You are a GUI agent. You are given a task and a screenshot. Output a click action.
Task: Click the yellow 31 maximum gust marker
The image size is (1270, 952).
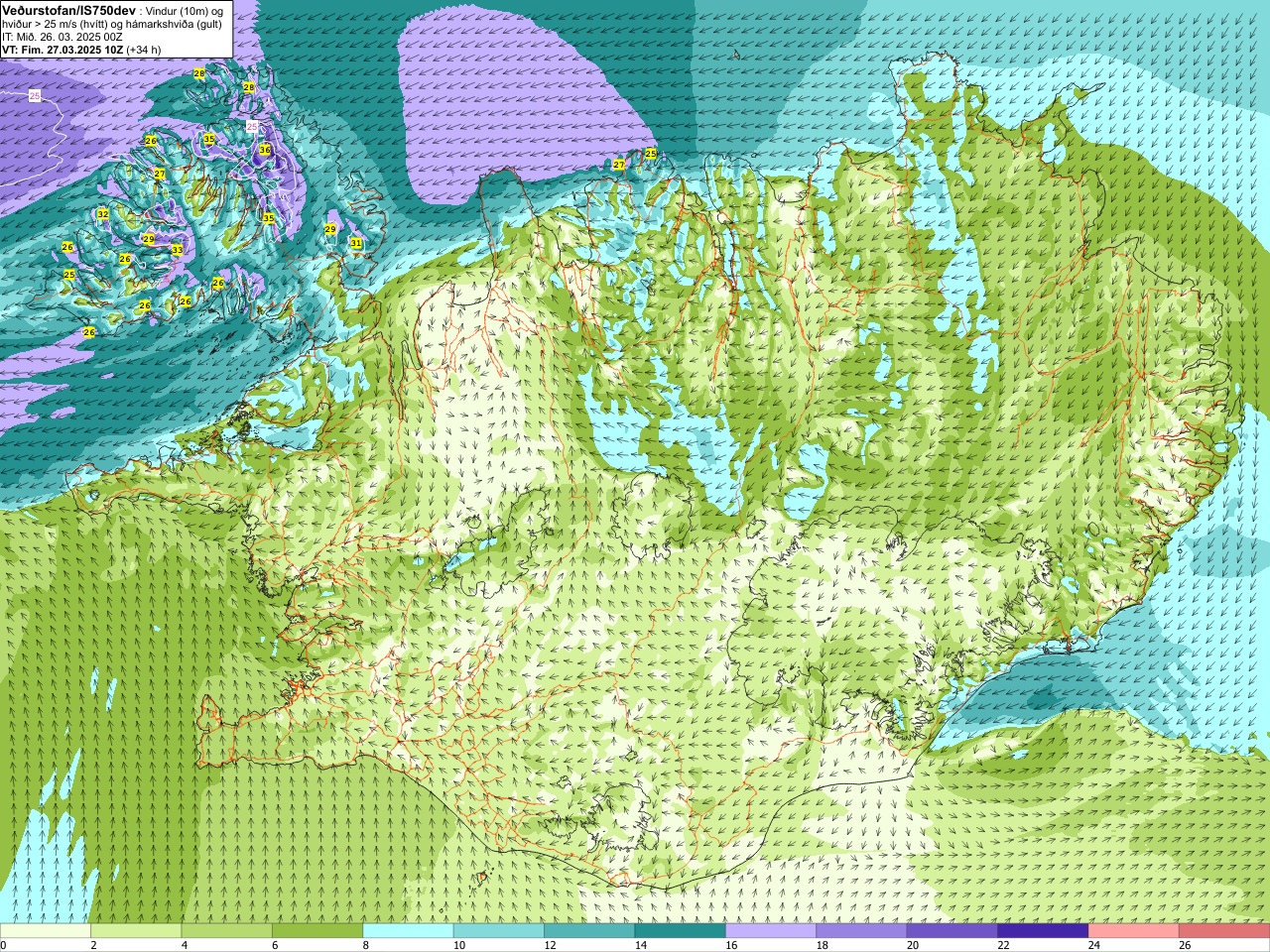(x=355, y=243)
